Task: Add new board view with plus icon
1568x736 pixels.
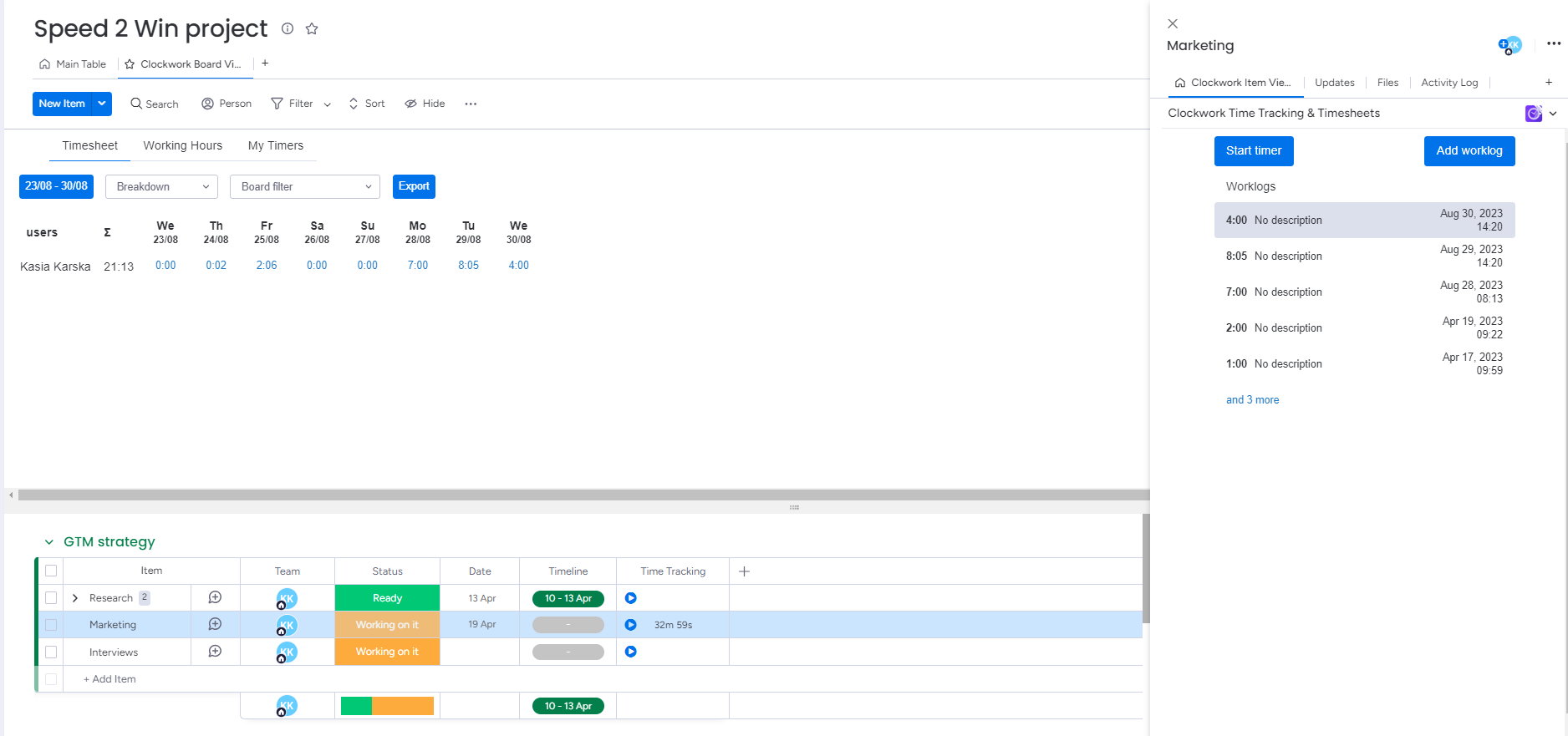Action: point(265,63)
